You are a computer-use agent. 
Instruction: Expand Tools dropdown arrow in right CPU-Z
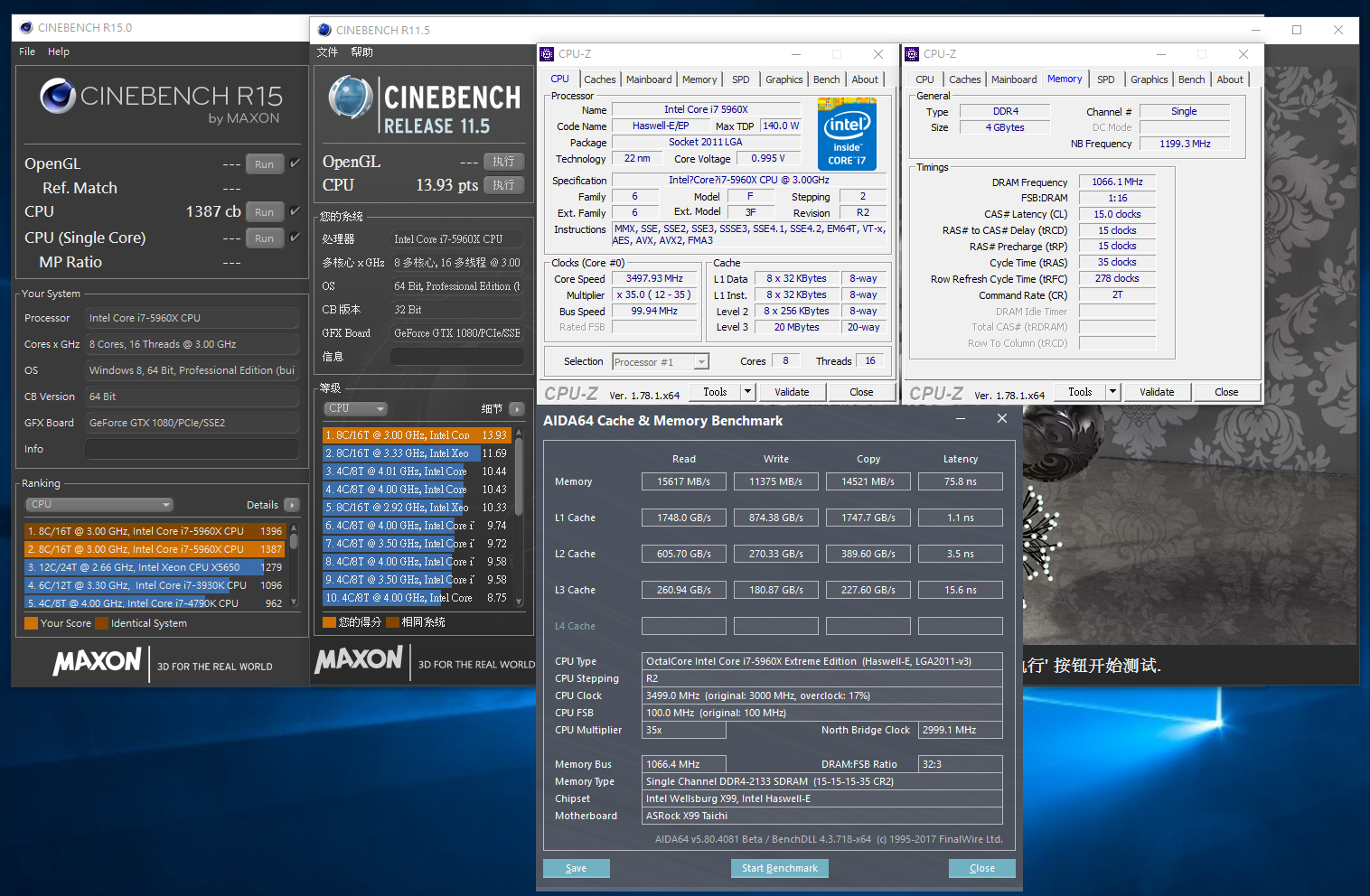tap(1113, 392)
